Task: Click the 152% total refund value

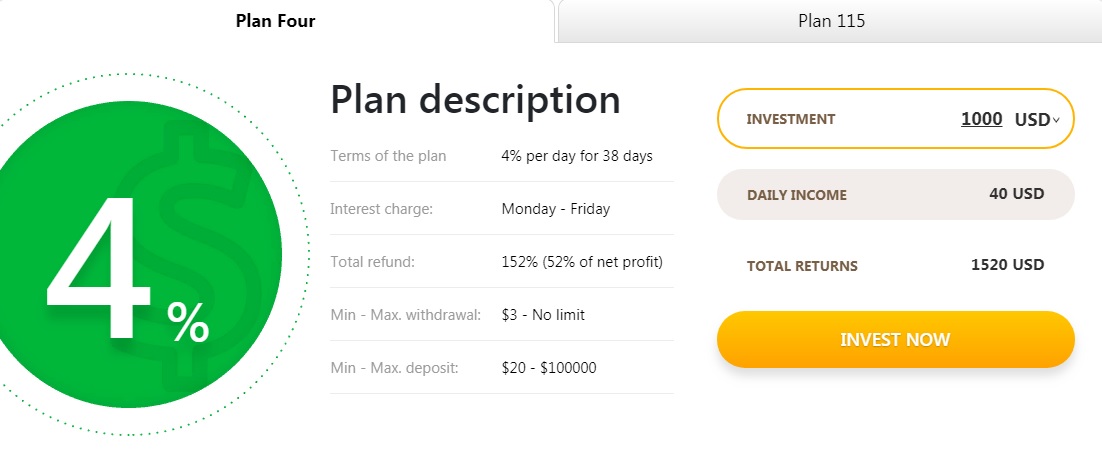Action: pos(582,262)
